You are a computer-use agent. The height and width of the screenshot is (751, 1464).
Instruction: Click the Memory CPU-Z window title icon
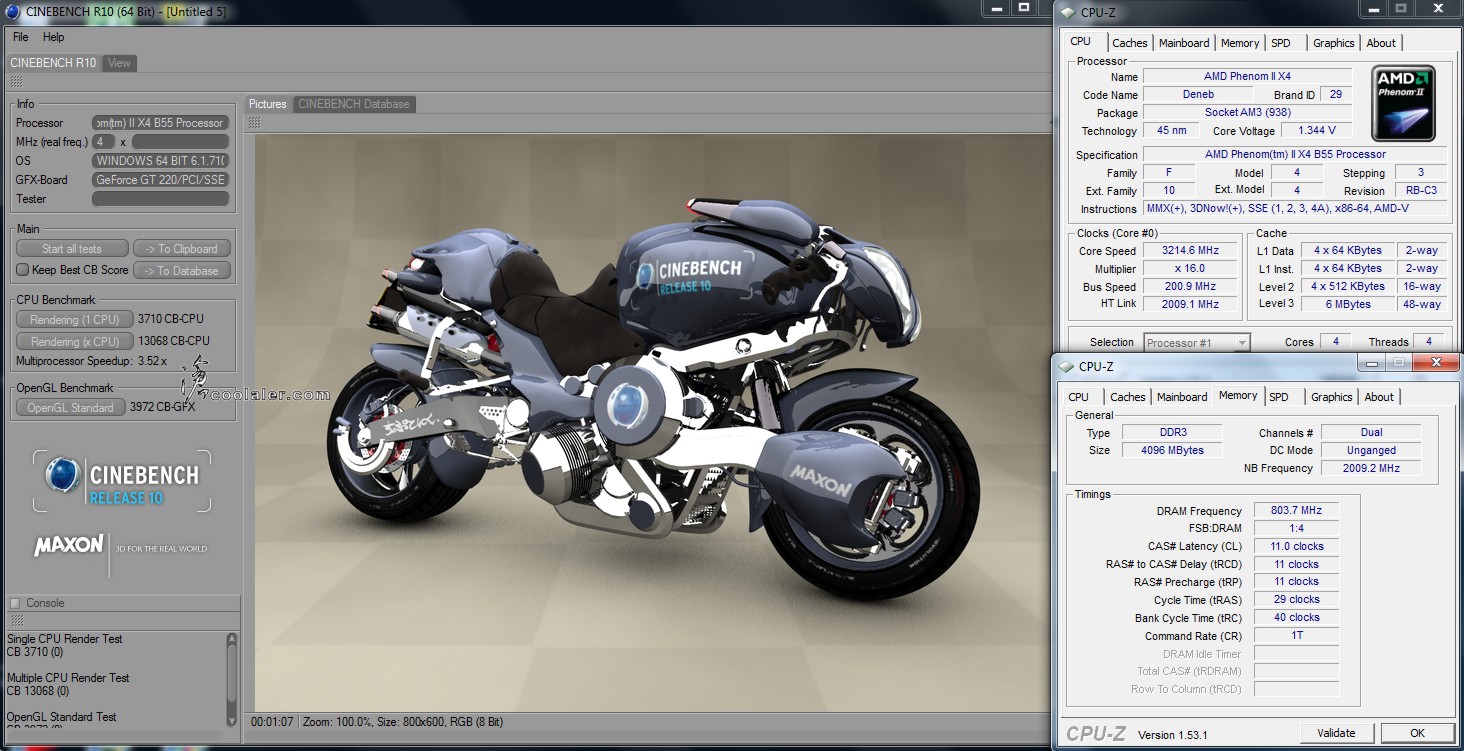coord(1067,367)
